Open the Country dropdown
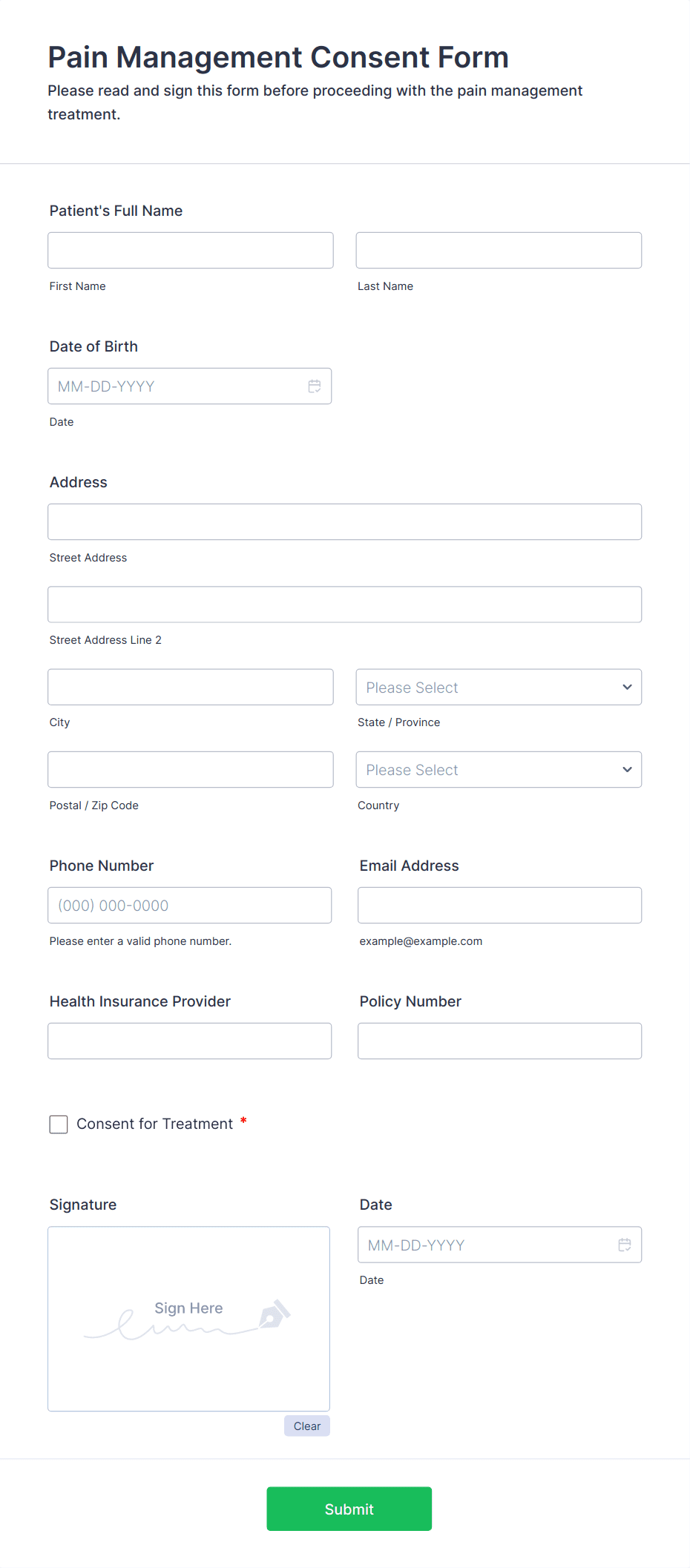Image resolution: width=690 pixels, height=1568 pixels. tap(499, 769)
